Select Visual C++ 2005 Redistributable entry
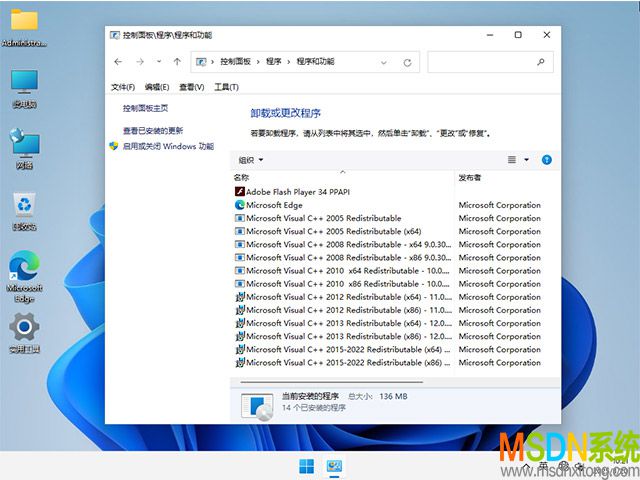 click(x=324, y=218)
